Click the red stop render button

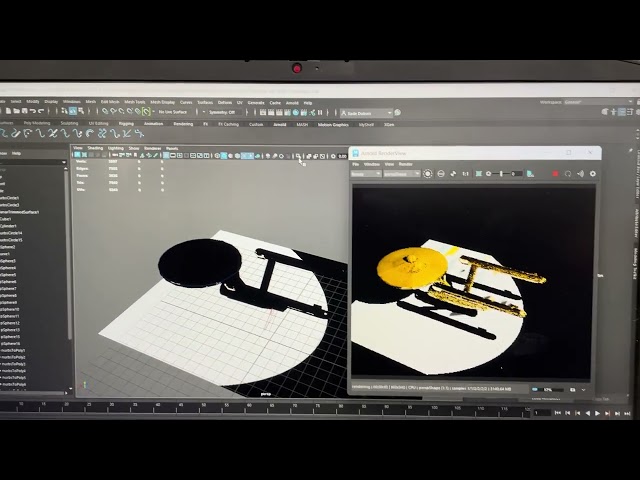555,174
